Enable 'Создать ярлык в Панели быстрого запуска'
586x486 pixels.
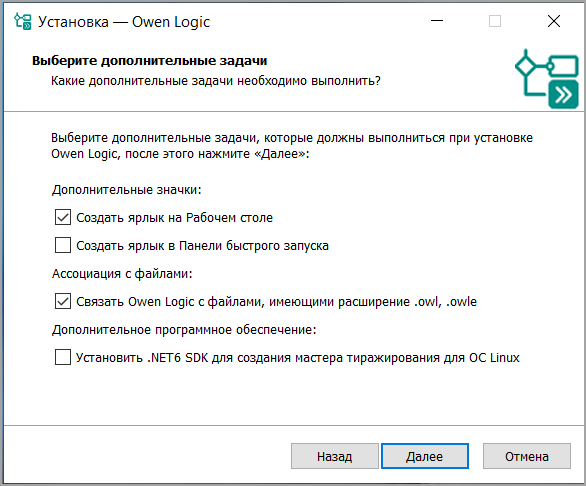point(63,245)
